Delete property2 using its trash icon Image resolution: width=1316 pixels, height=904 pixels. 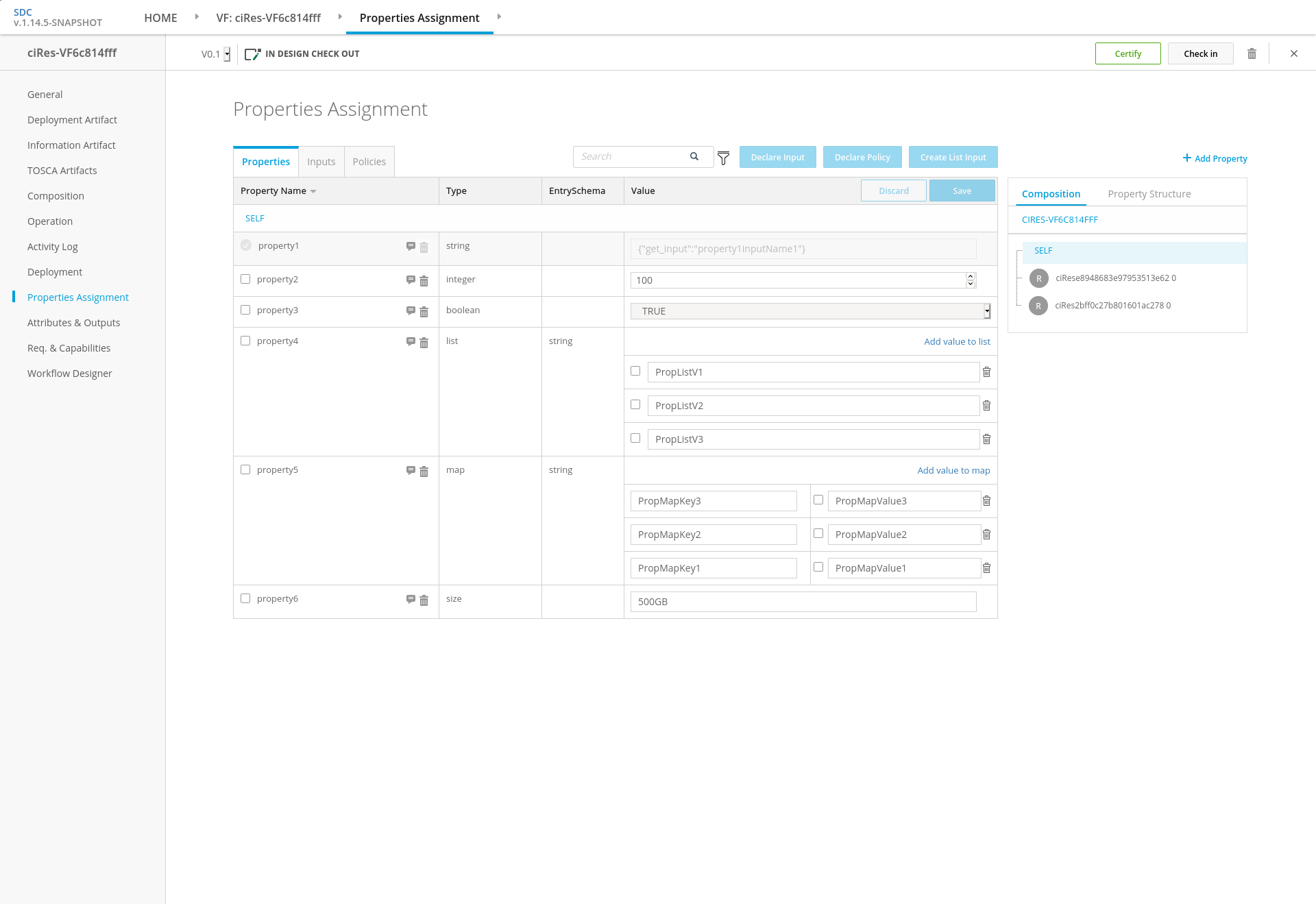pyautogui.click(x=424, y=281)
